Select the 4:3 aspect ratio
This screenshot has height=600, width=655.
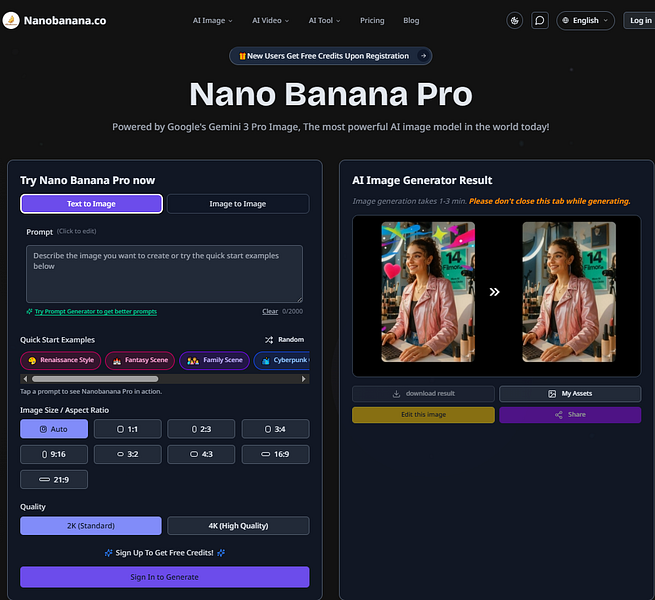pyautogui.click(x=201, y=454)
